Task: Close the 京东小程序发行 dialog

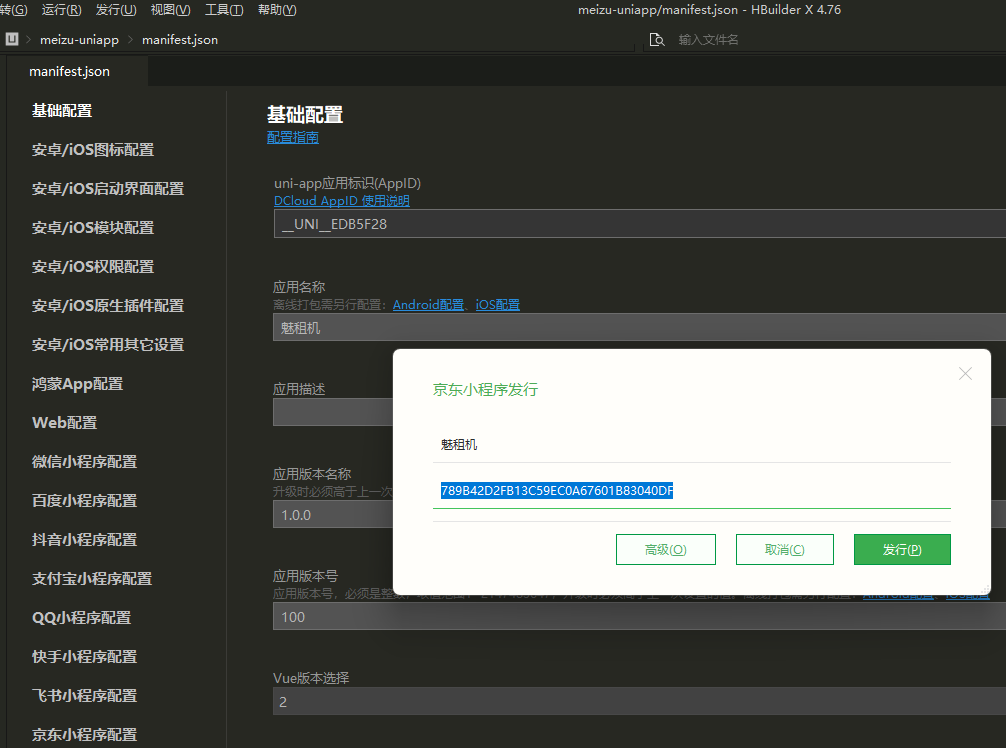Action: (965, 374)
